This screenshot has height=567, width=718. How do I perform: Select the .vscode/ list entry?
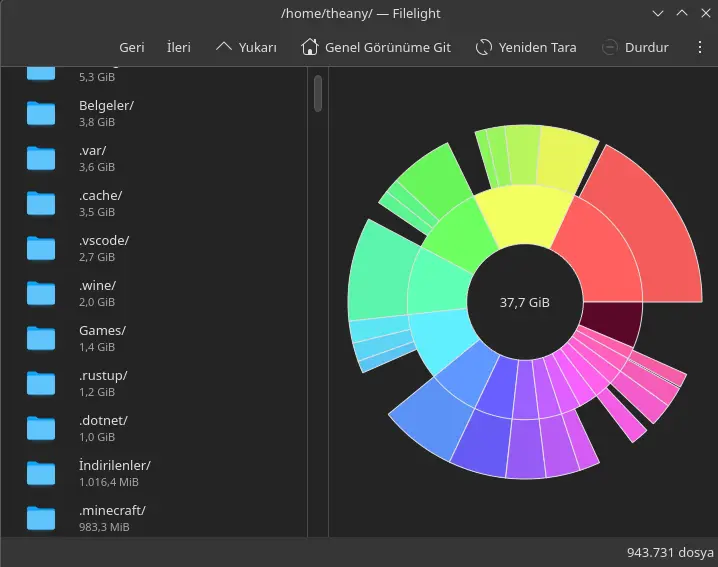coord(153,248)
